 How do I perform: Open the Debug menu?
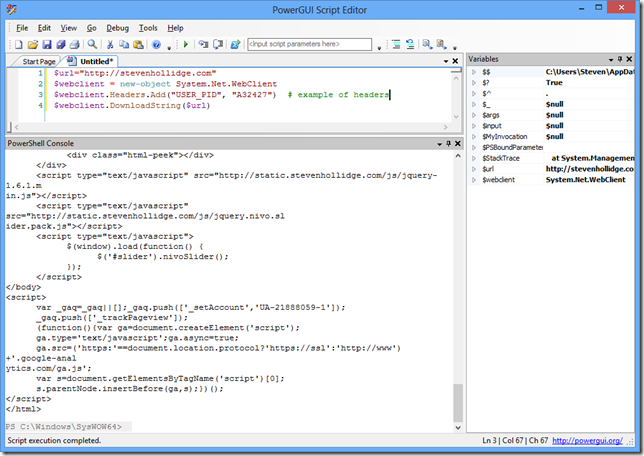[x=117, y=28]
